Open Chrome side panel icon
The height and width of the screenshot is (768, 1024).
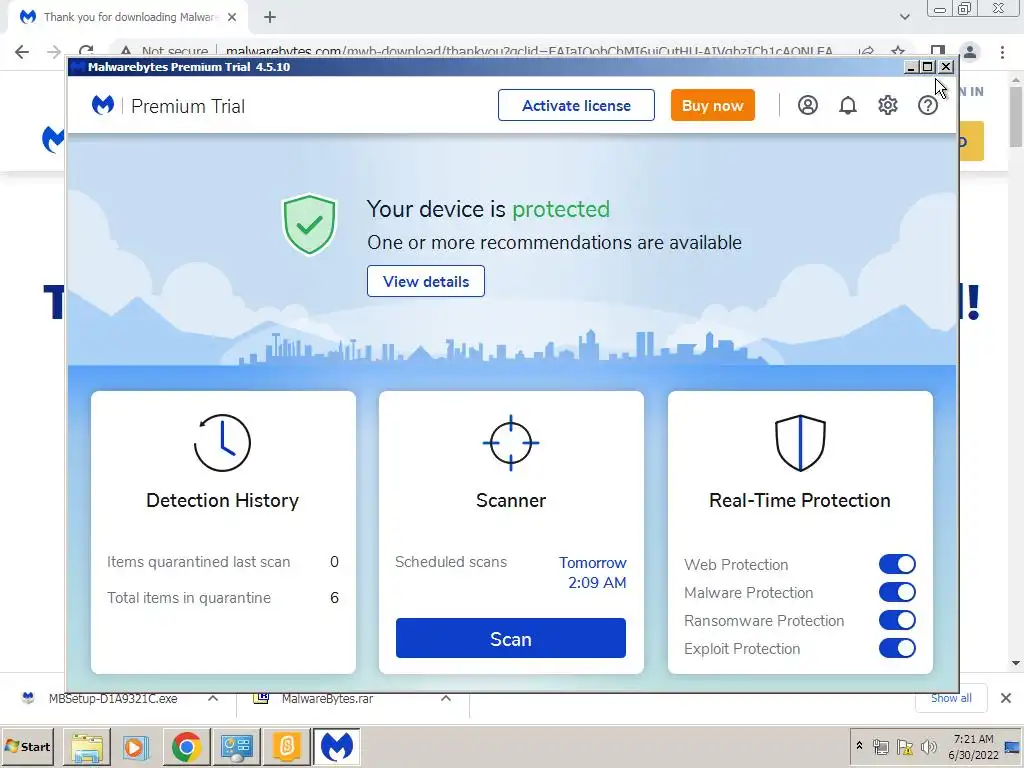(938, 51)
